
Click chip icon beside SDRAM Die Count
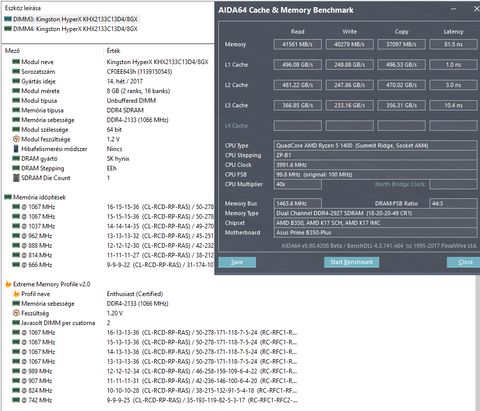16,178
